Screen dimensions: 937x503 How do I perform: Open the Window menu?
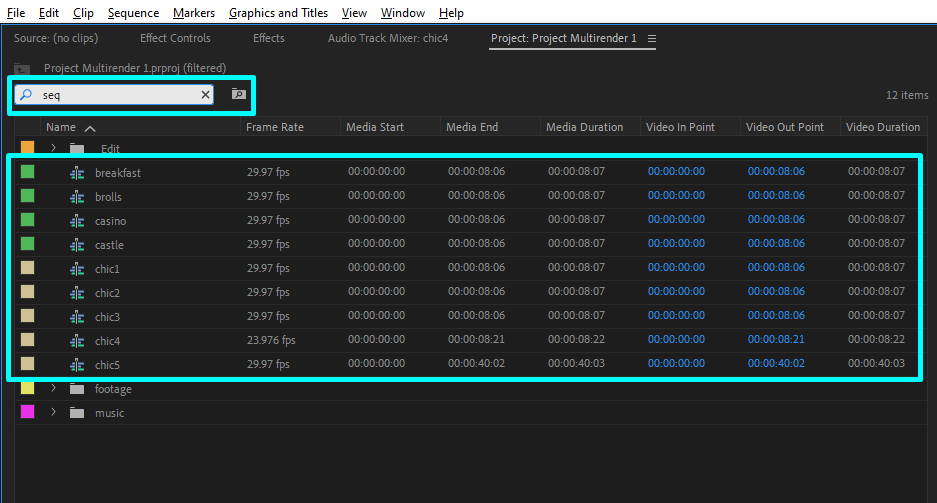pyautogui.click(x=403, y=13)
